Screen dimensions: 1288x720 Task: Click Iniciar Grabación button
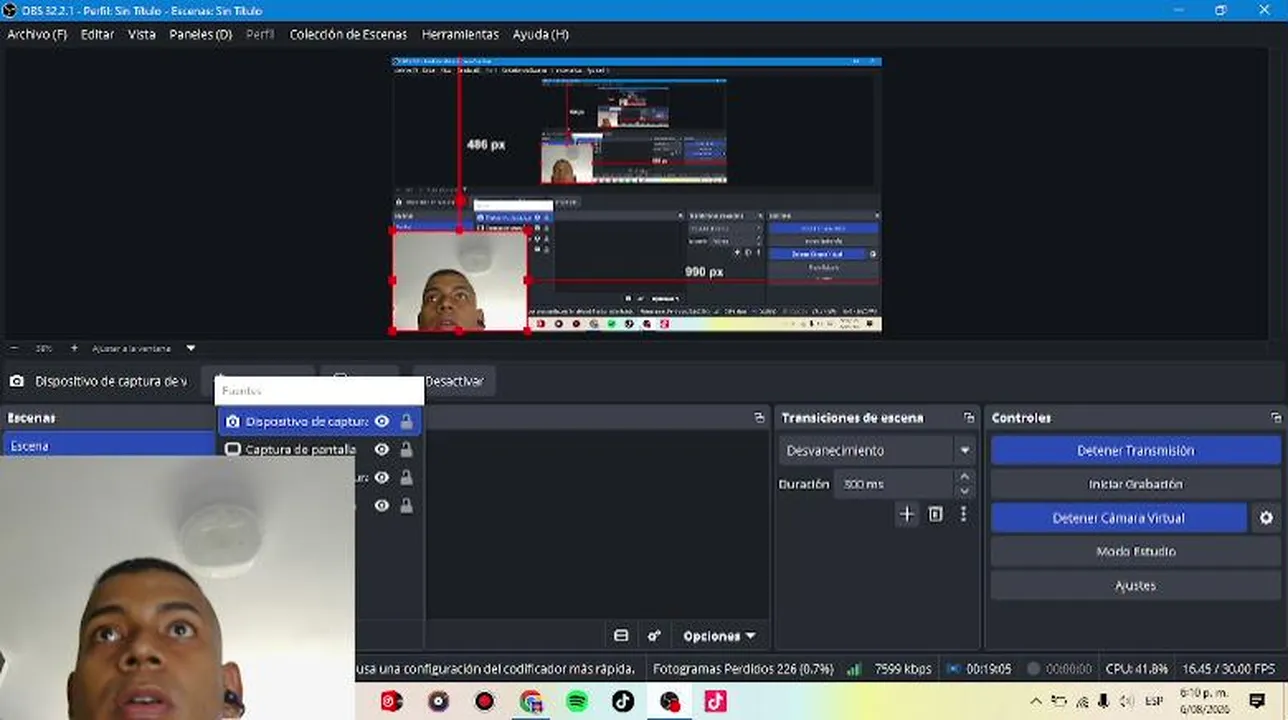(x=1136, y=484)
